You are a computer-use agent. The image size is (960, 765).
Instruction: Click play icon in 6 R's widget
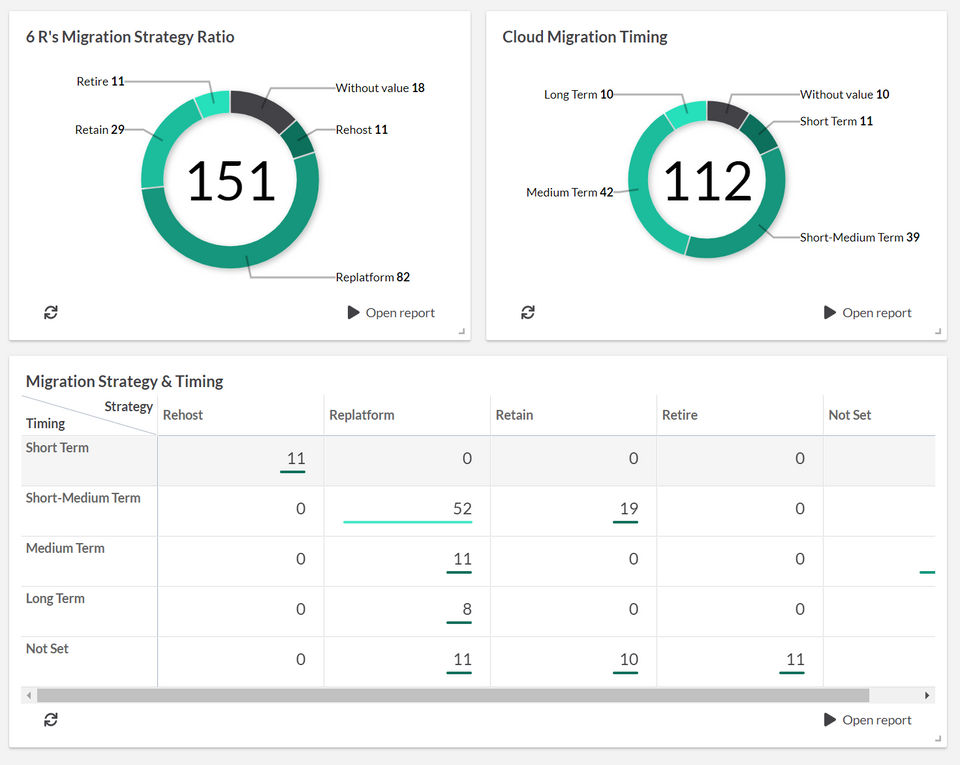click(353, 313)
